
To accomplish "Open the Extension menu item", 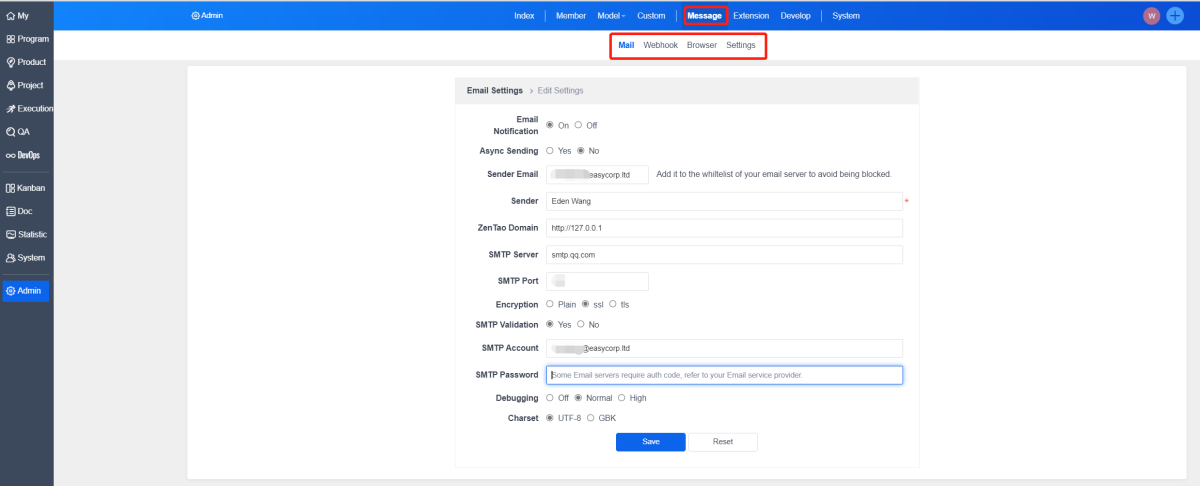I will pyautogui.click(x=751, y=16).
